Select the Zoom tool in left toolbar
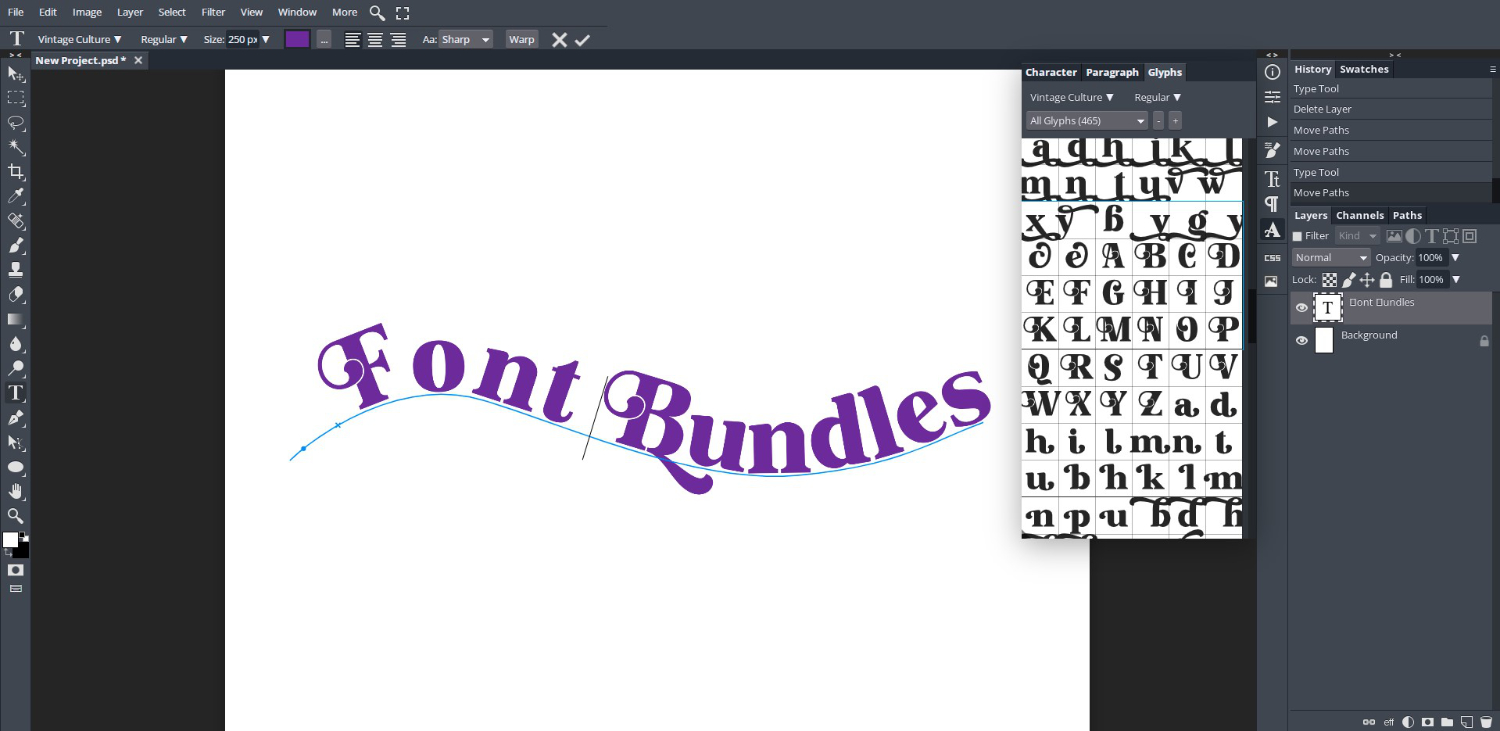Screen dimensions: 1500x731 (16, 515)
